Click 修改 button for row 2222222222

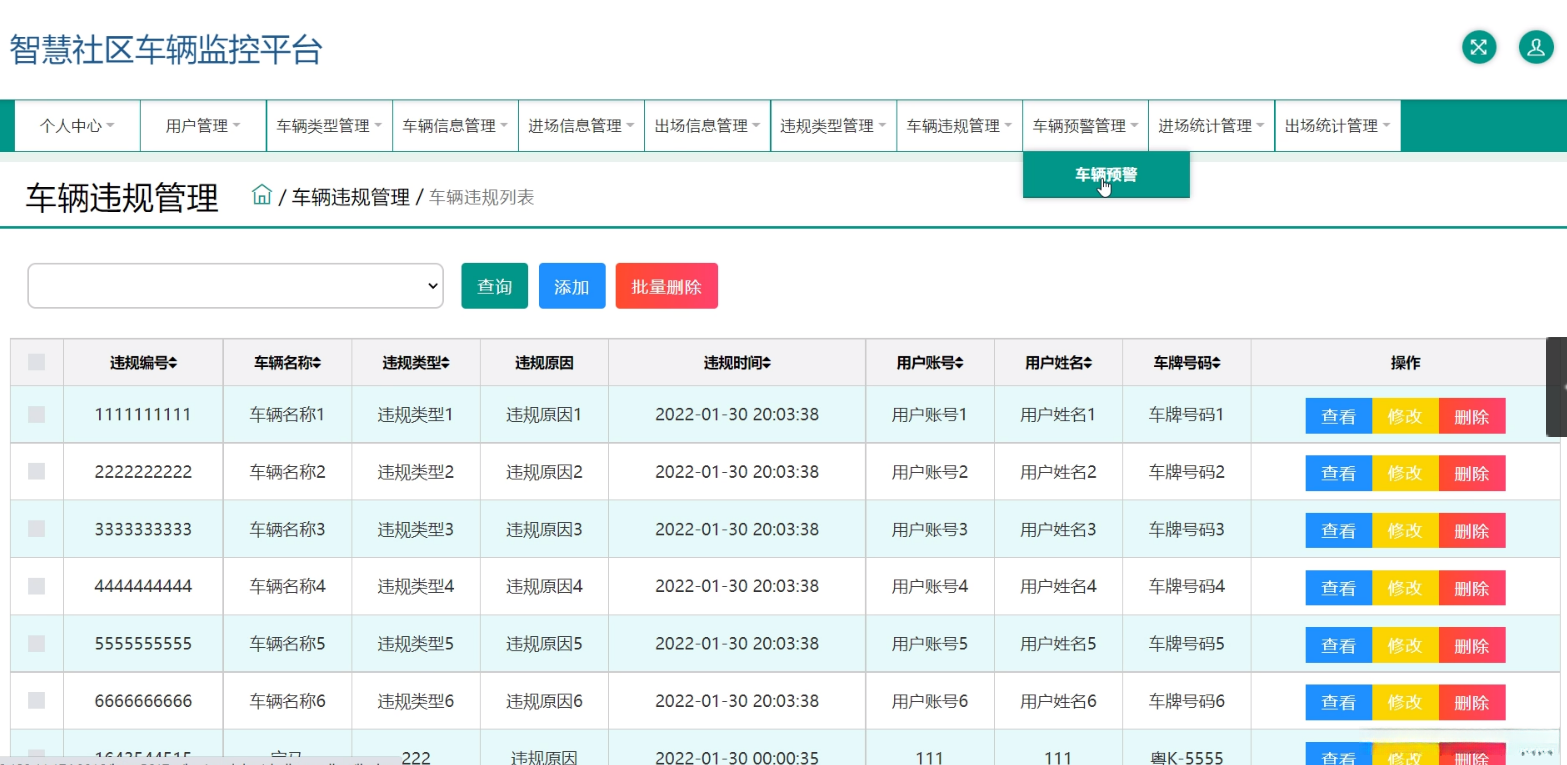pyautogui.click(x=1405, y=473)
